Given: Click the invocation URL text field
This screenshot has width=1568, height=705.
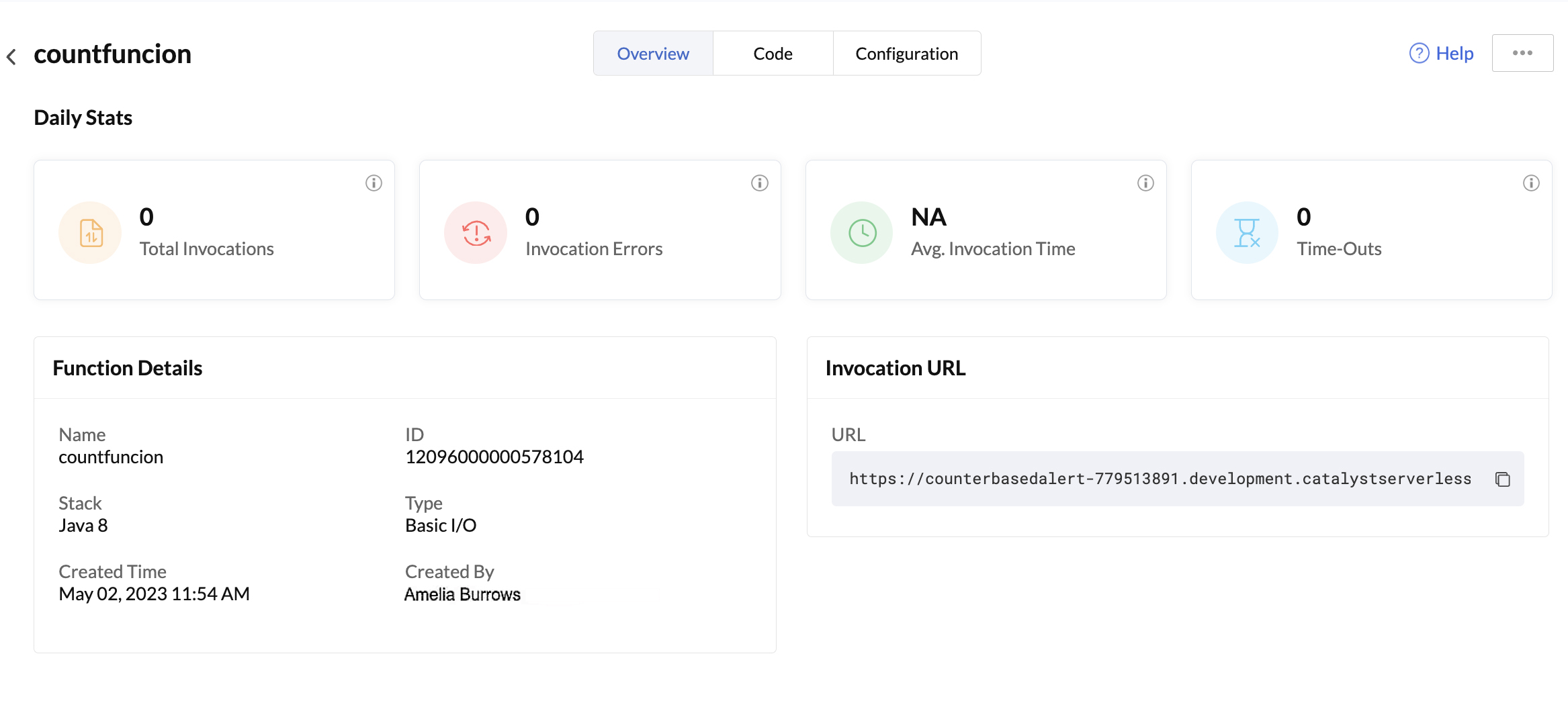Looking at the screenshot, I should coord(1160,479).
